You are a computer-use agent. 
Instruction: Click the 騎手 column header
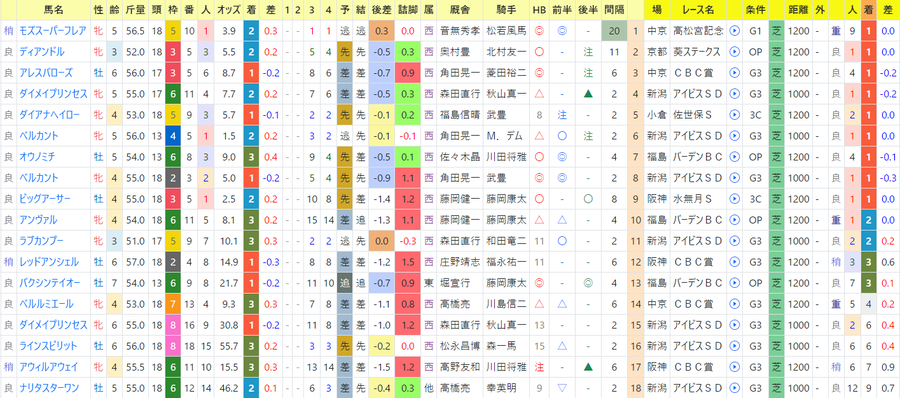tap(505, 10)
